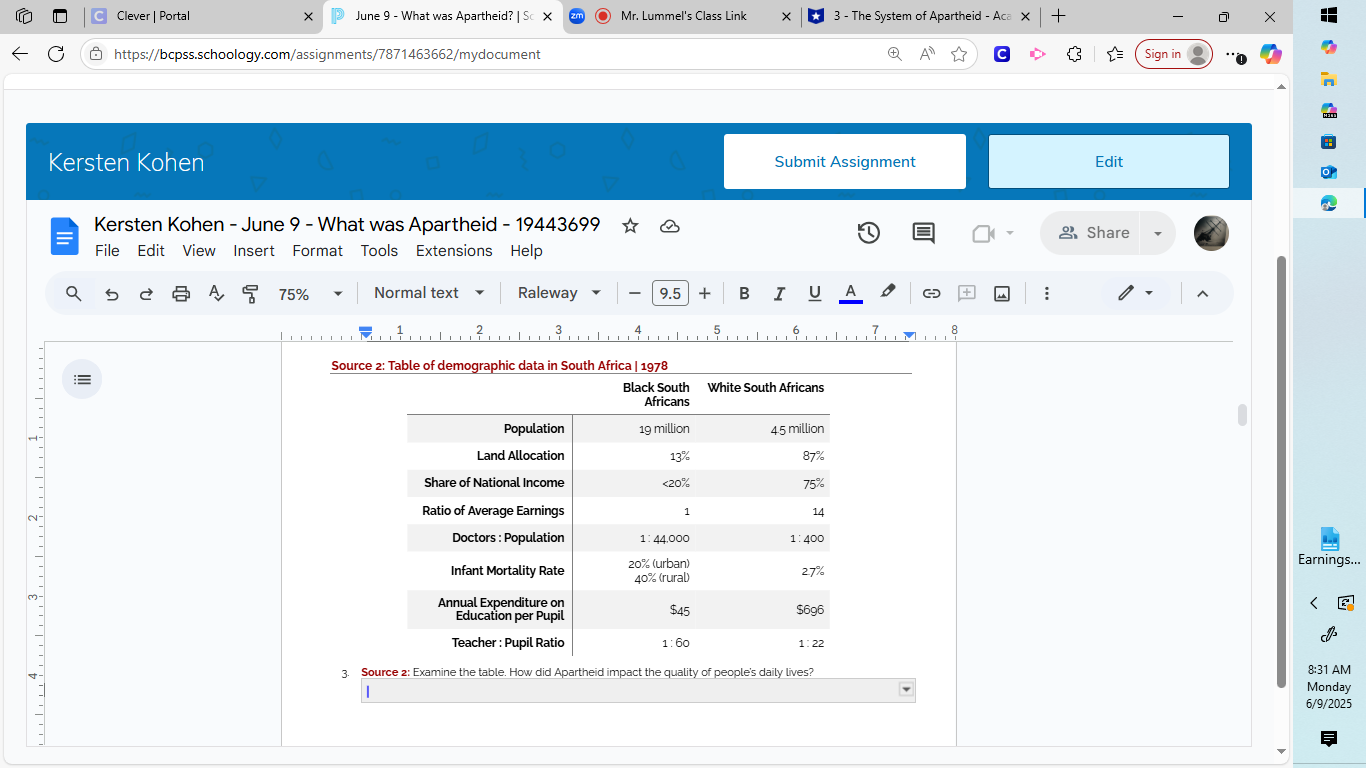This screenshot has height=768, width=1366.
Task: Star this document
Action: [630, 226]
